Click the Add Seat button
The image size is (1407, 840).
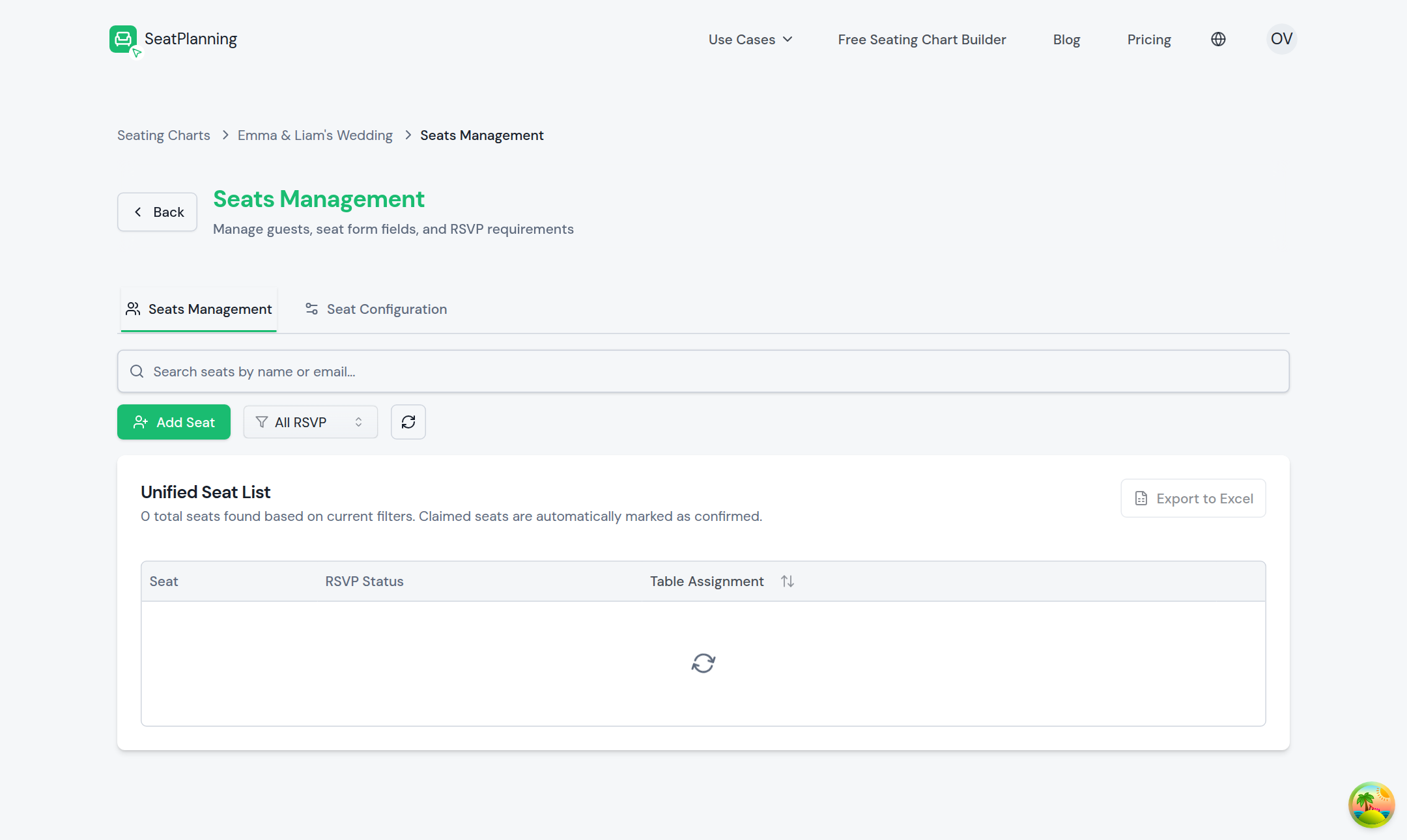coord(174,422)
